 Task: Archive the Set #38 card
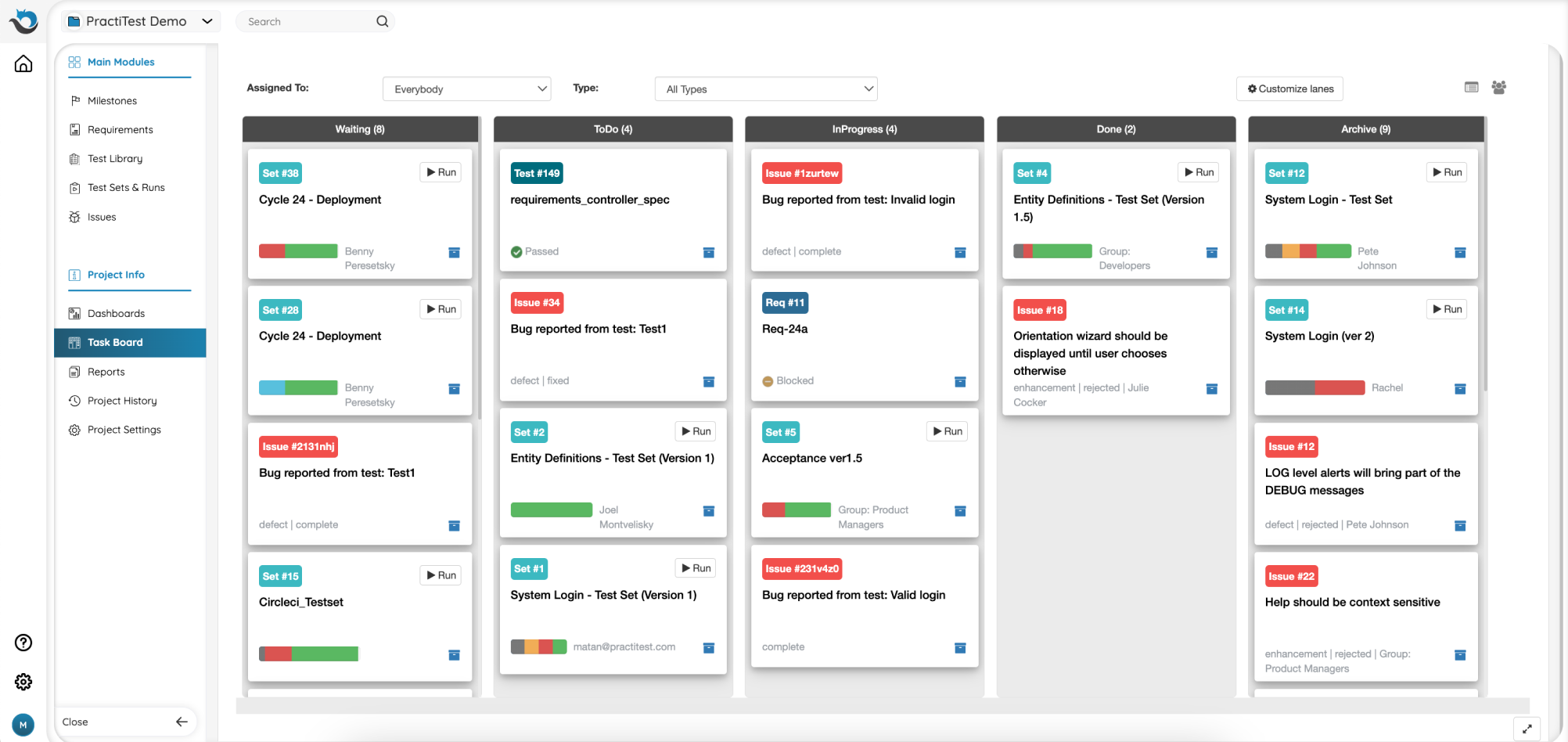454,253
